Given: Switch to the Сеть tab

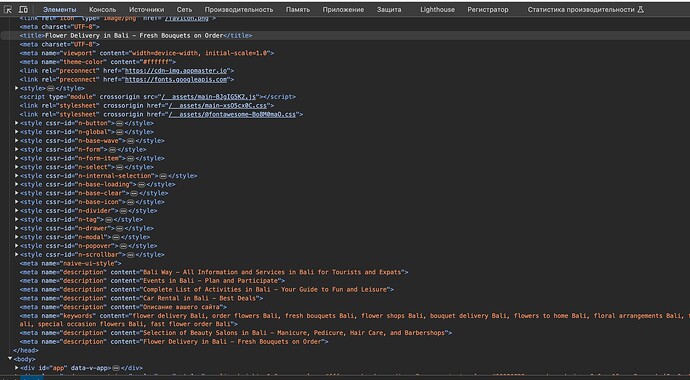Looking at the screenshot, I should 184,10.
